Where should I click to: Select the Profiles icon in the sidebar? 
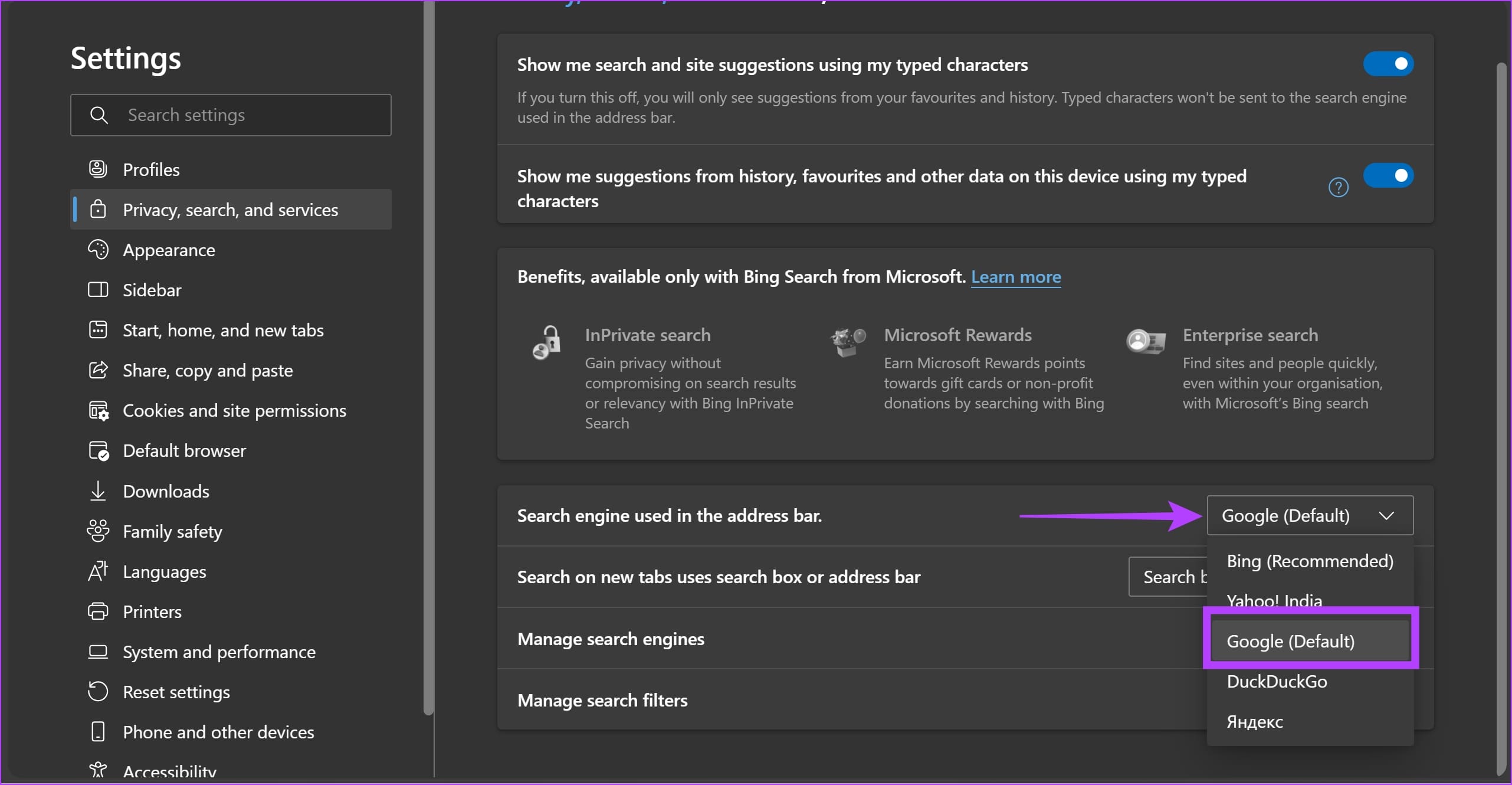[x=98, y=169]
